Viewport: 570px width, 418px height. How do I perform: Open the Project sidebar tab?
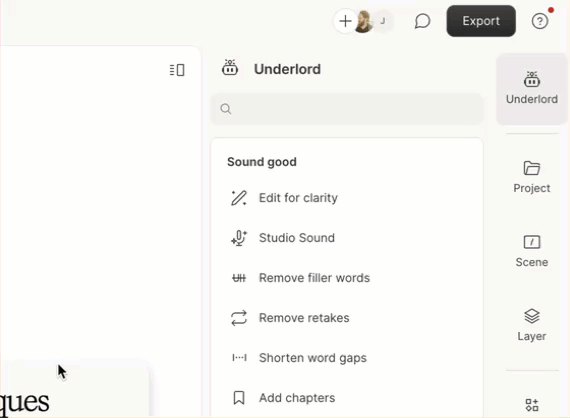click(x=531, y=177)
